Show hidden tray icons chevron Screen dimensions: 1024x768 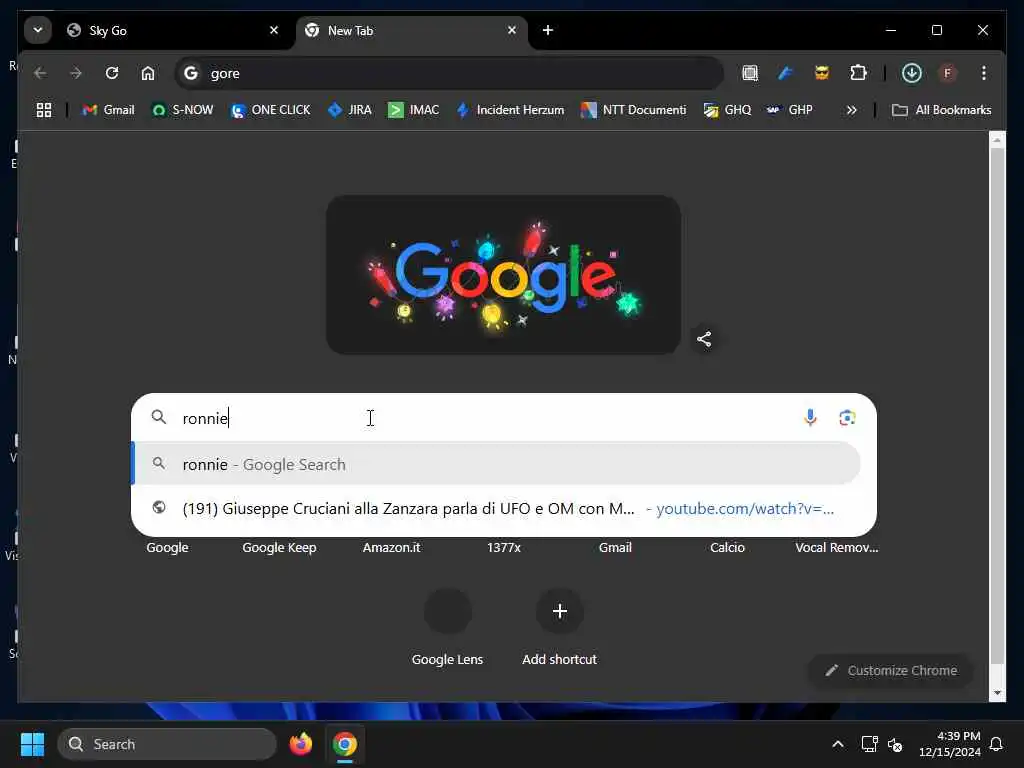[x=838, y=744]
